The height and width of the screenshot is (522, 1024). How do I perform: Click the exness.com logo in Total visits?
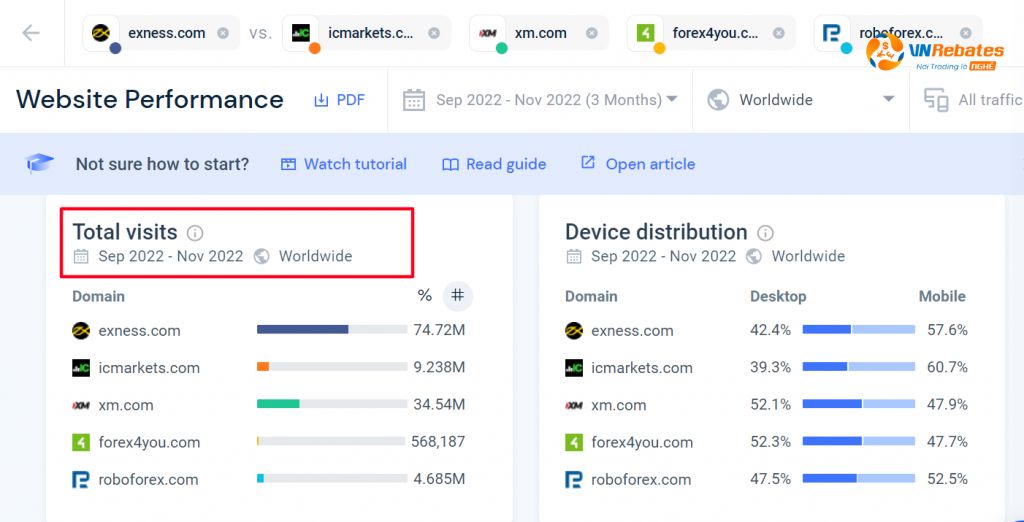(x=81, y=331)
